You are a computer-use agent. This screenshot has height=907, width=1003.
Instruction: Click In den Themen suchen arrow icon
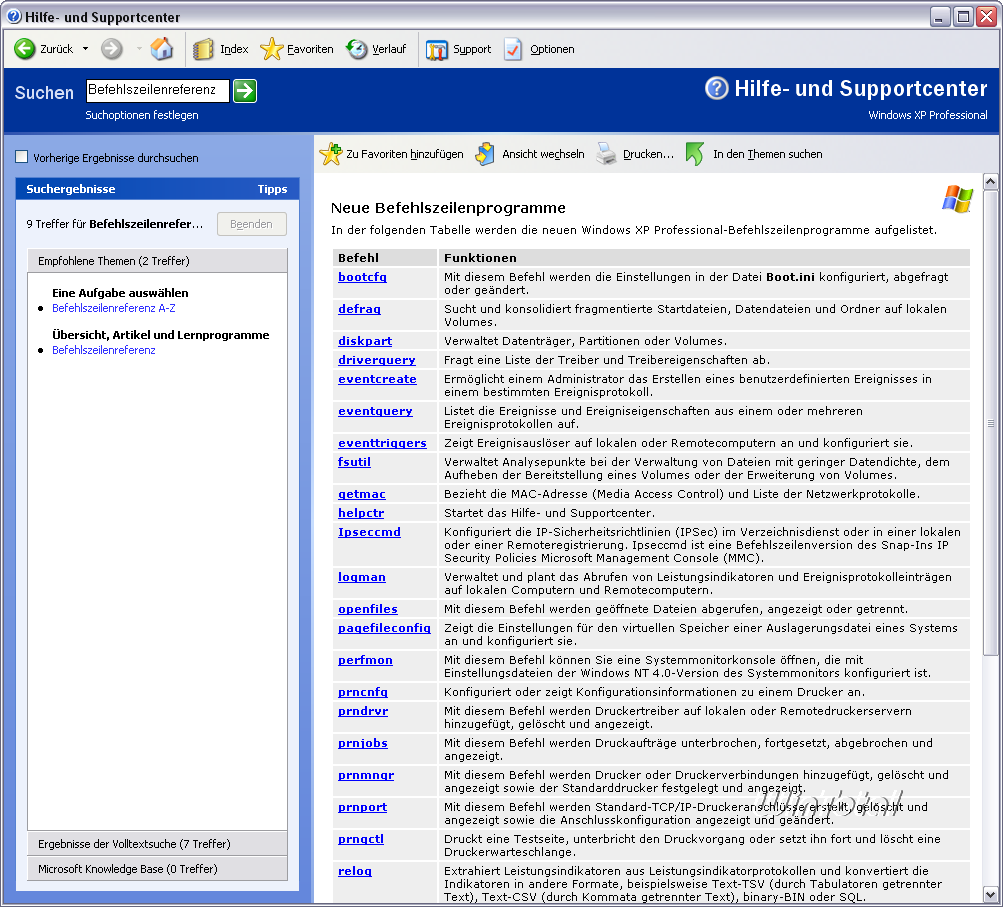point(695,154)
